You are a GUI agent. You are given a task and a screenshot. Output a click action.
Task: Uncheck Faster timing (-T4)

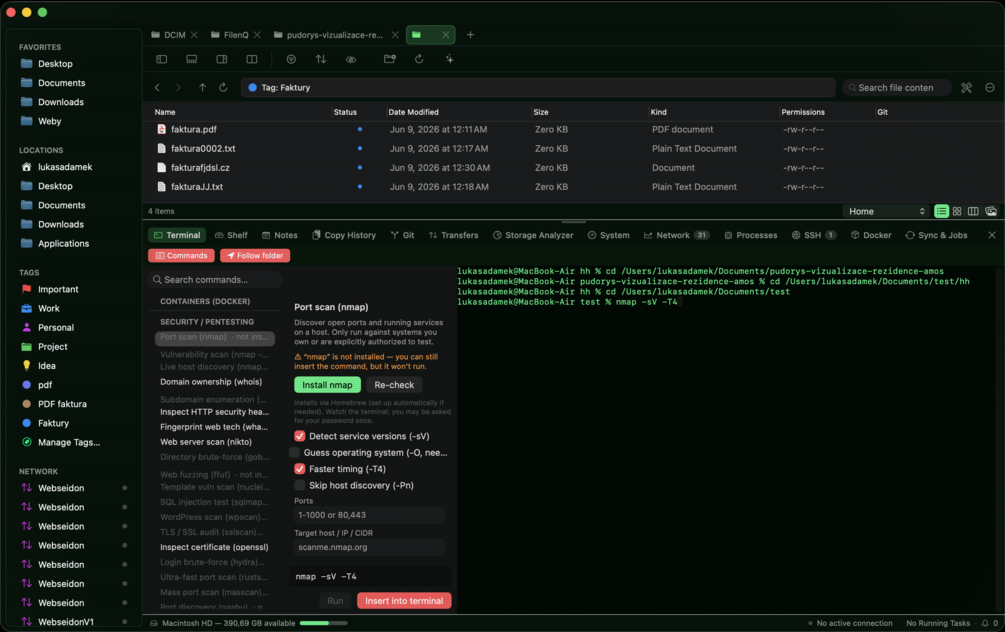pyautogui.click(x=299, y=469)
